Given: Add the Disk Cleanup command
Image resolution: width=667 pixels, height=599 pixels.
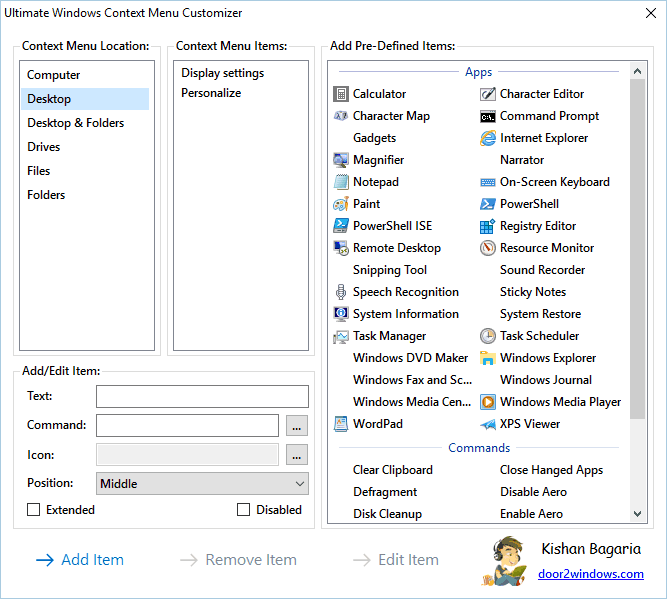Looking at the screenshot, I should (x=387, y=514).
